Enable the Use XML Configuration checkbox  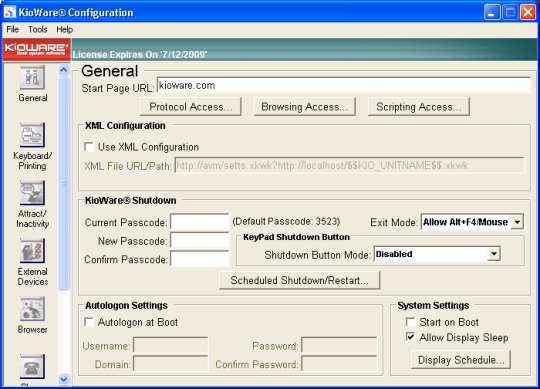click(x=89, y=147)
